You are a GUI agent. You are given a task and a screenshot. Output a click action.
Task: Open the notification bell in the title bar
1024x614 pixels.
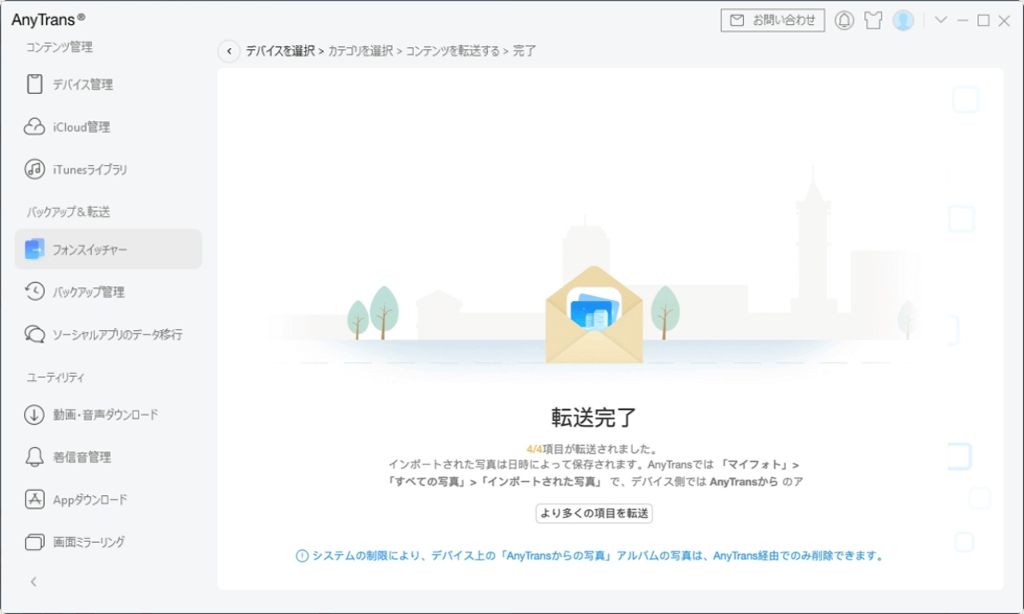point(844,20)
